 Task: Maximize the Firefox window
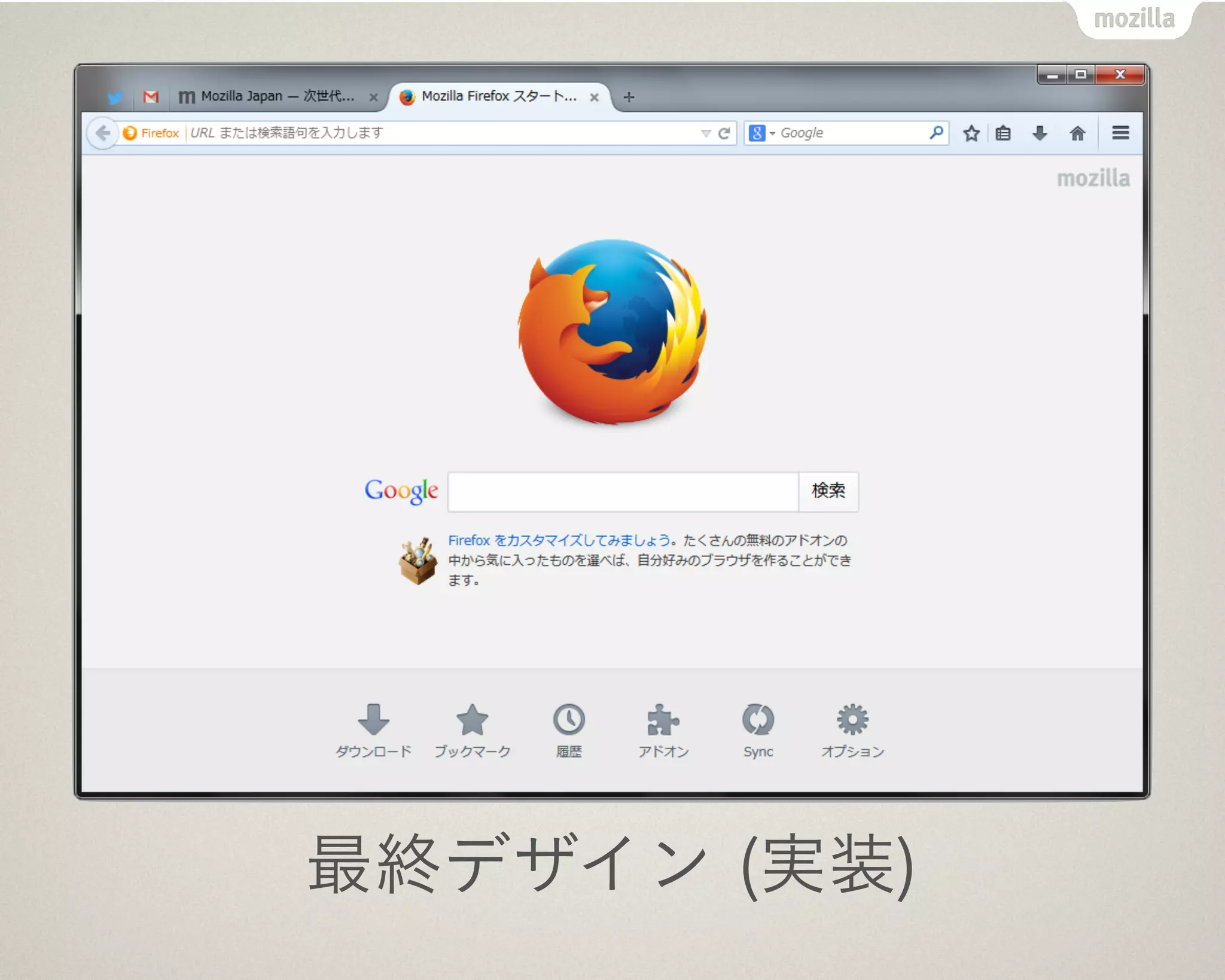tap(1081, 75)
